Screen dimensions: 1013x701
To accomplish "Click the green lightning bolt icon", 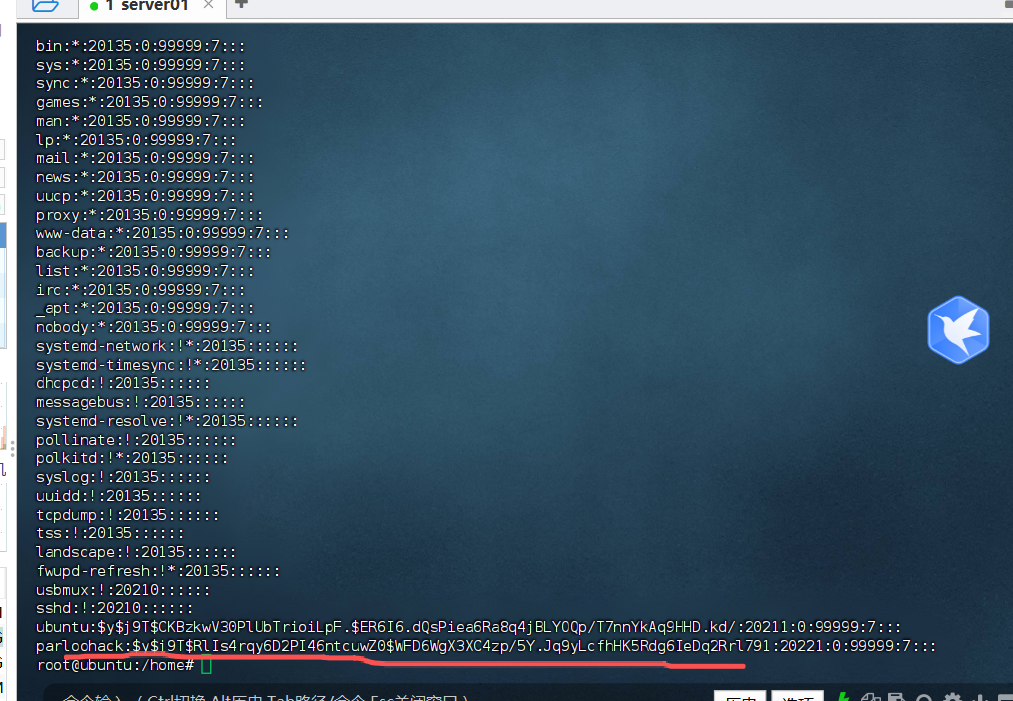I will click(844, 697).
